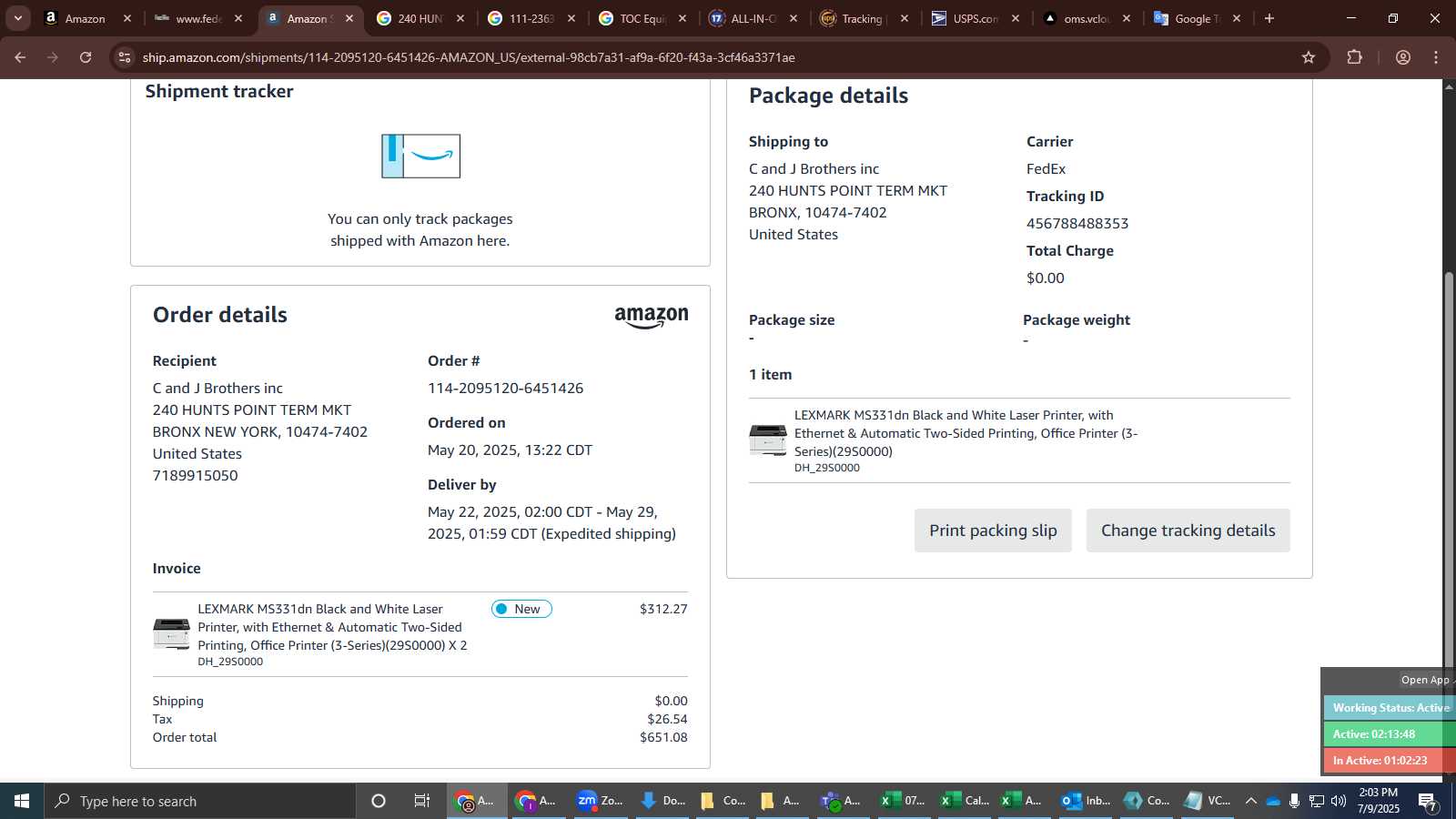
Task: Open the browser Extensions puzzle icon
Action: pos(1354,57)
